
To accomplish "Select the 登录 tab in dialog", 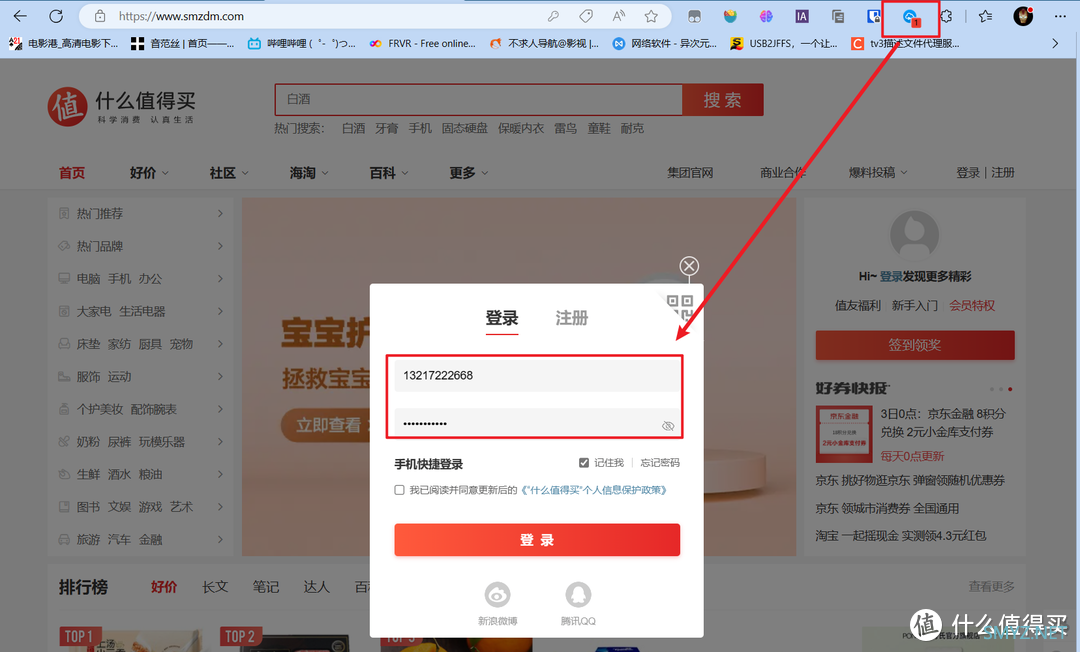I will pos(501,318).
